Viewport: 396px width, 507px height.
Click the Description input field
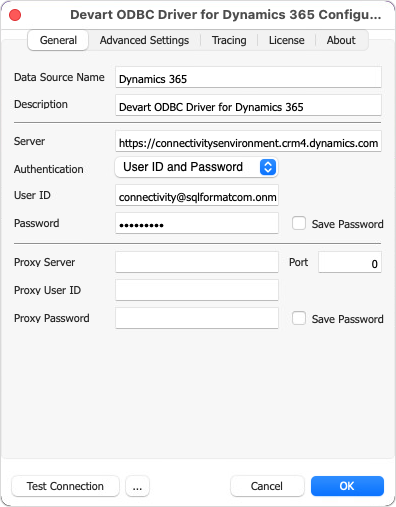pos(248,105)
